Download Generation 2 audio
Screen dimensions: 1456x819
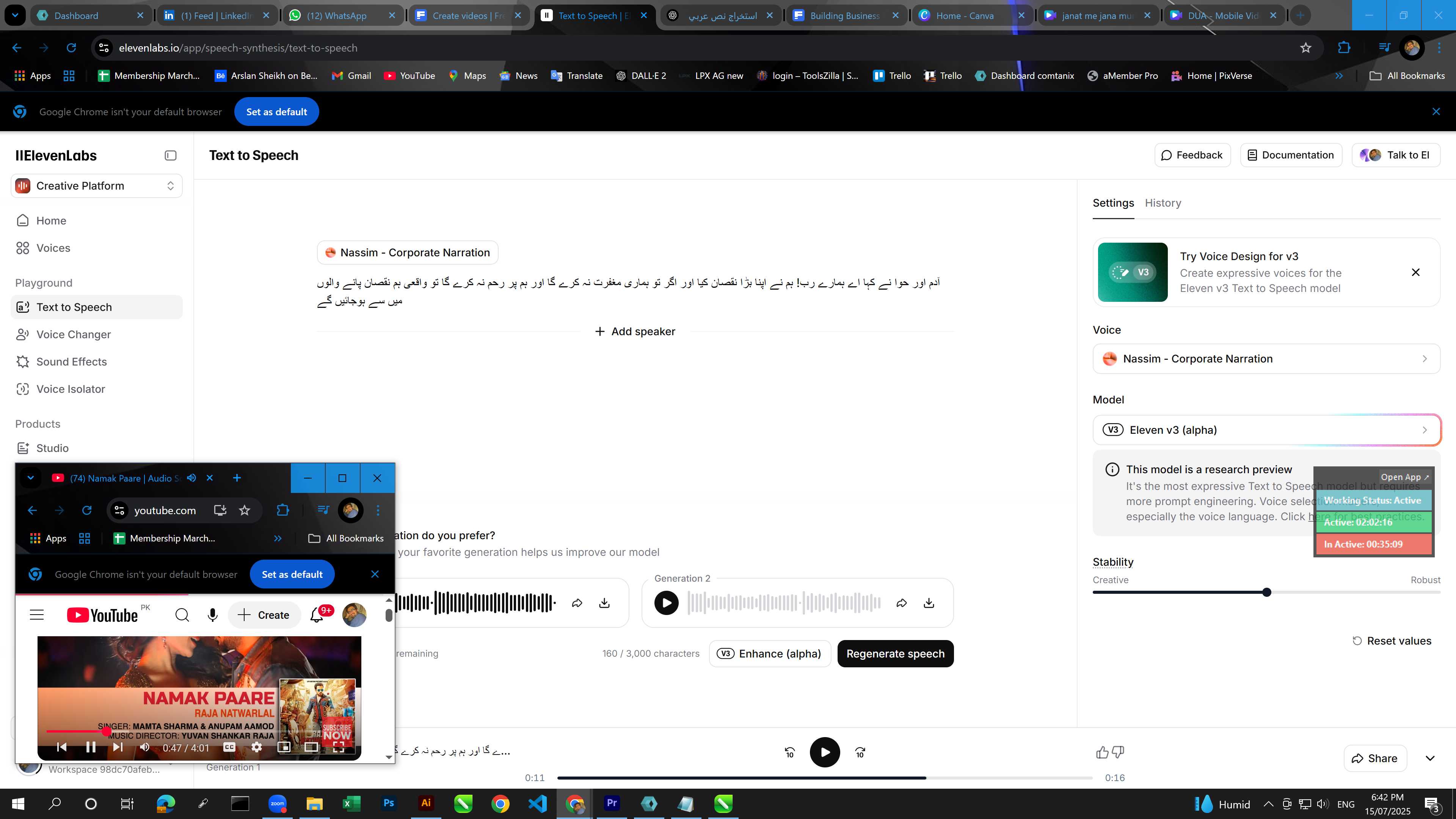tap(929, 603)
